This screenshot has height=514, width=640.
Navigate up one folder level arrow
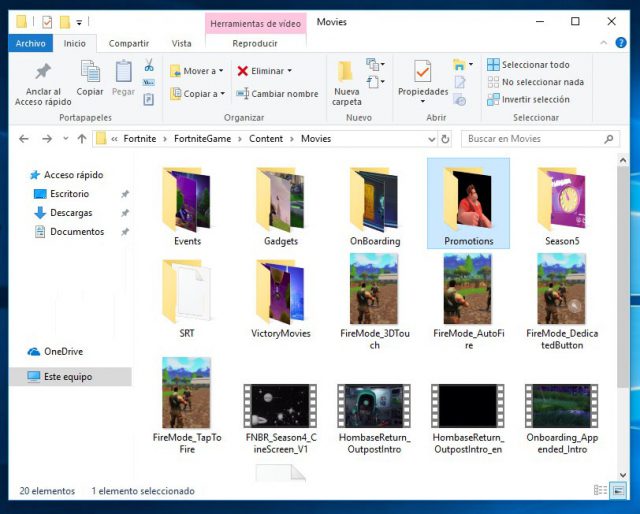click(78, 139)
